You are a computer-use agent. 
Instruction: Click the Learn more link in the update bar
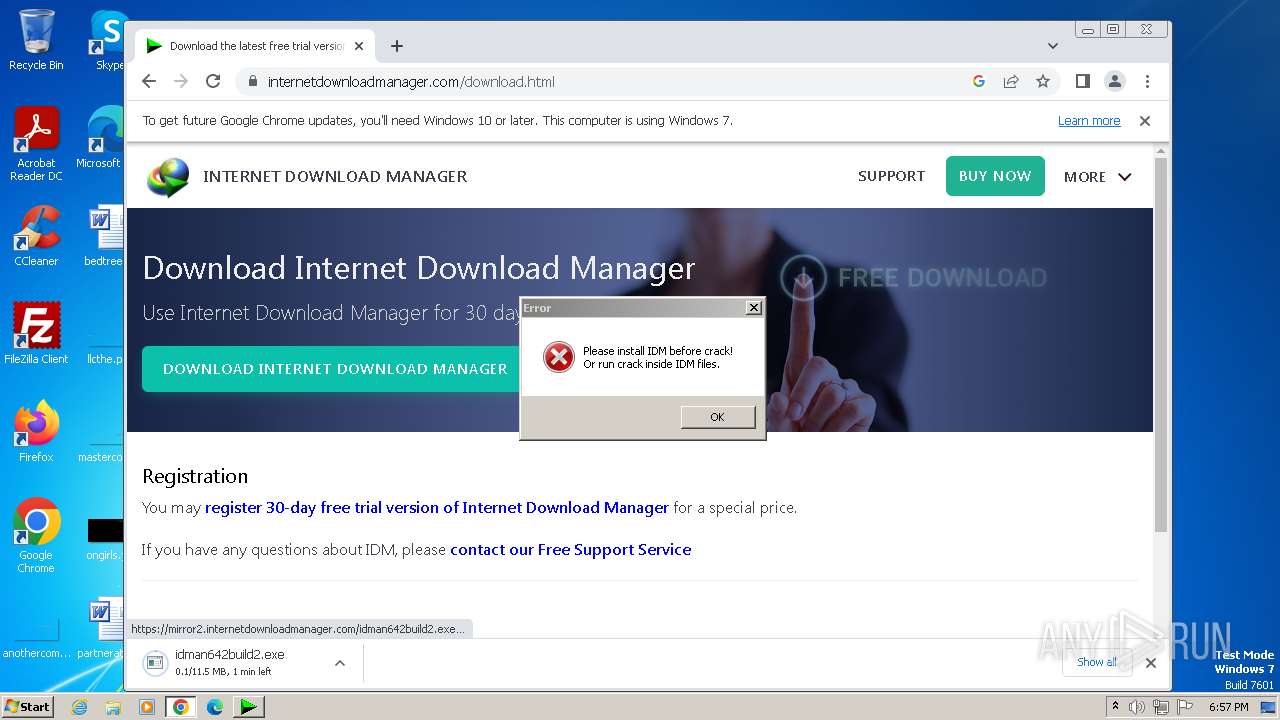point(1089,121)
